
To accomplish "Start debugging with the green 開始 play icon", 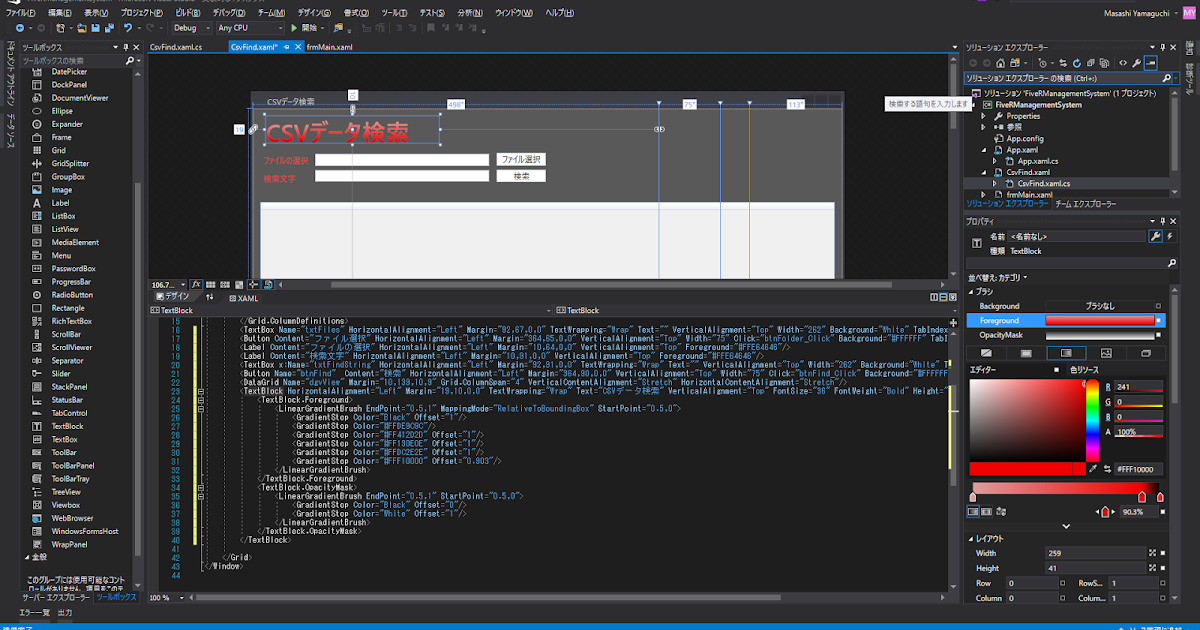I will coord(293,28).
